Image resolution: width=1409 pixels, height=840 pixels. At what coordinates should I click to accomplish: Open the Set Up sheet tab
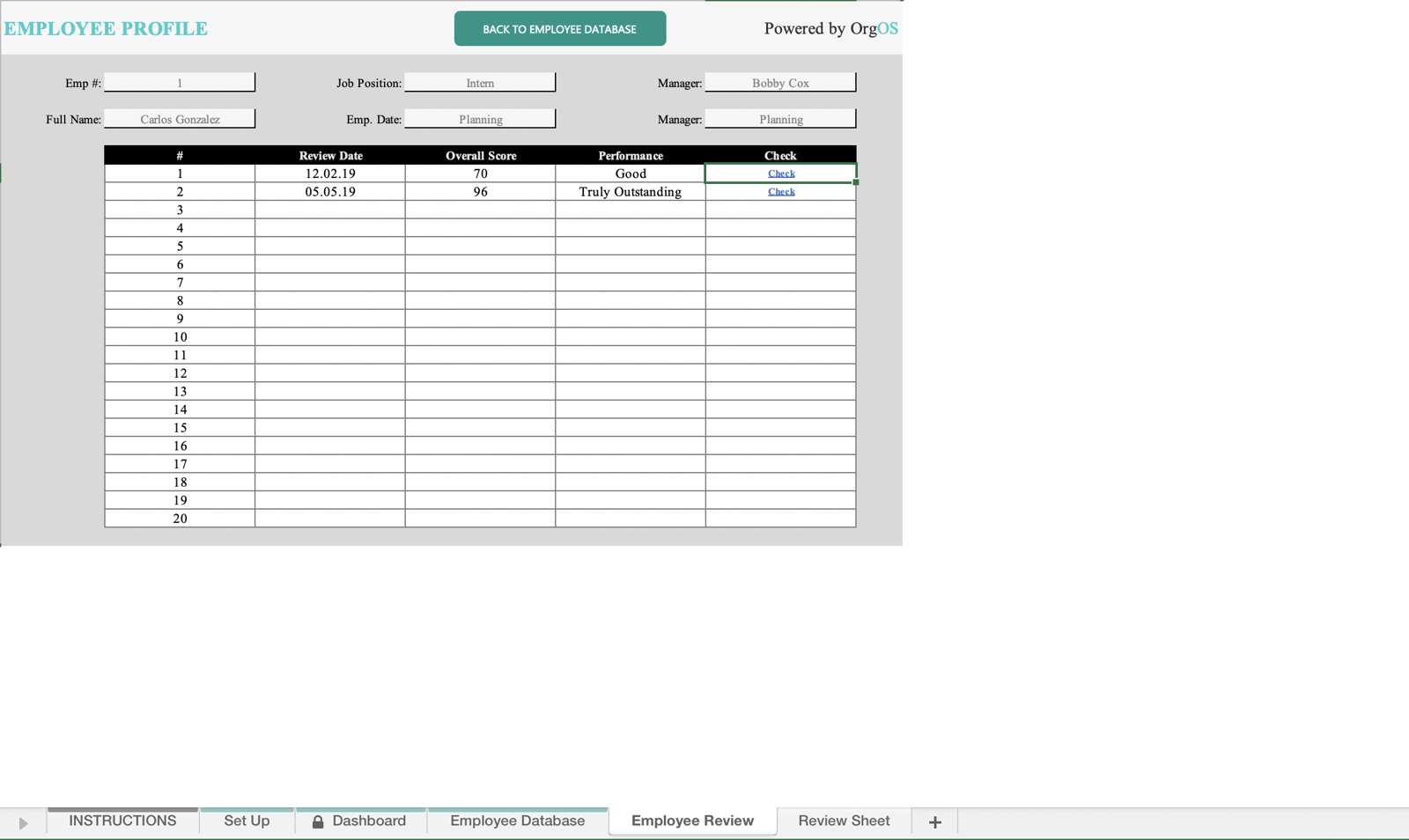click(247, 821)
